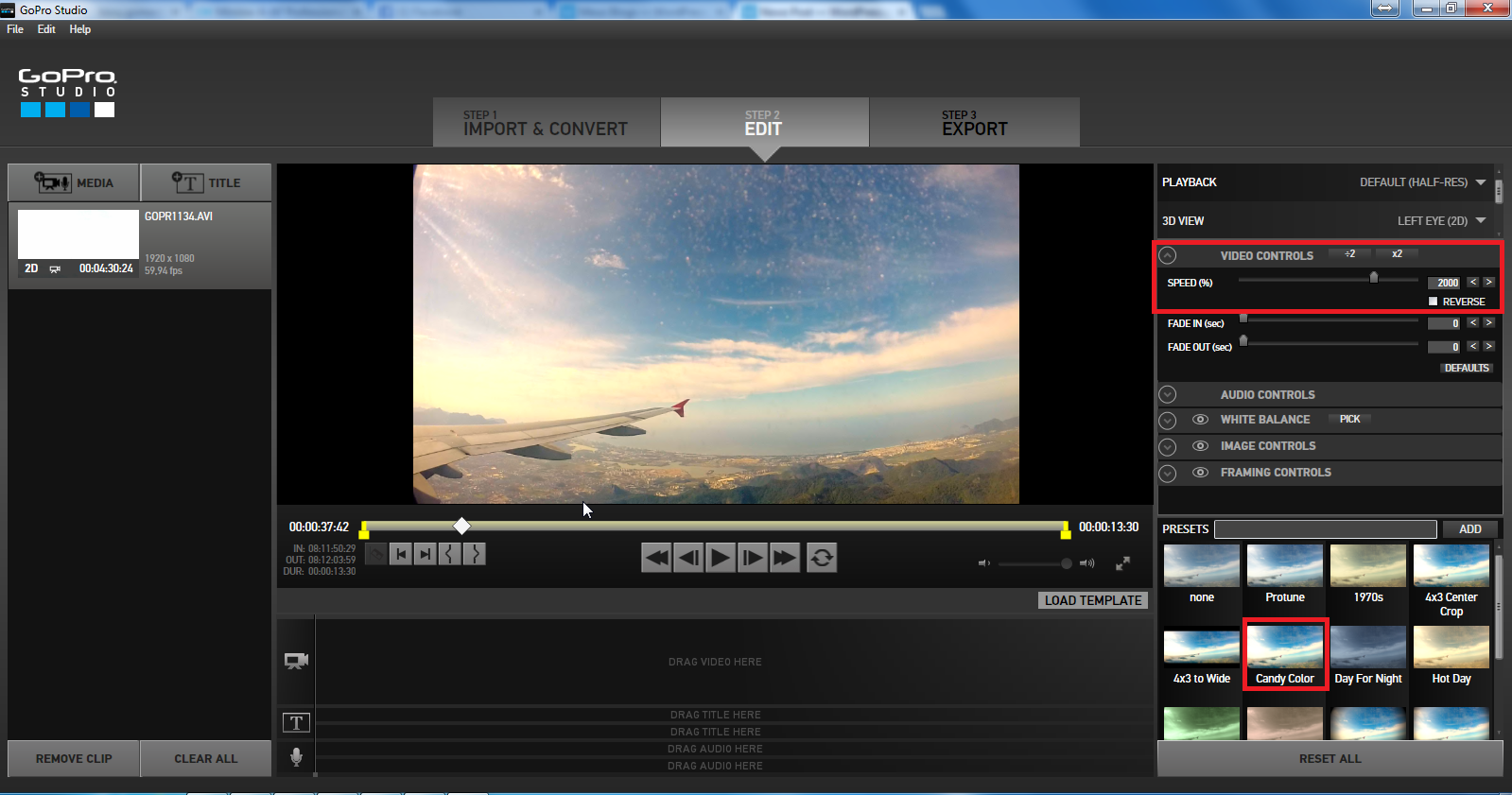
Task: Click the rewind button
Action: [x=656, y=558]
